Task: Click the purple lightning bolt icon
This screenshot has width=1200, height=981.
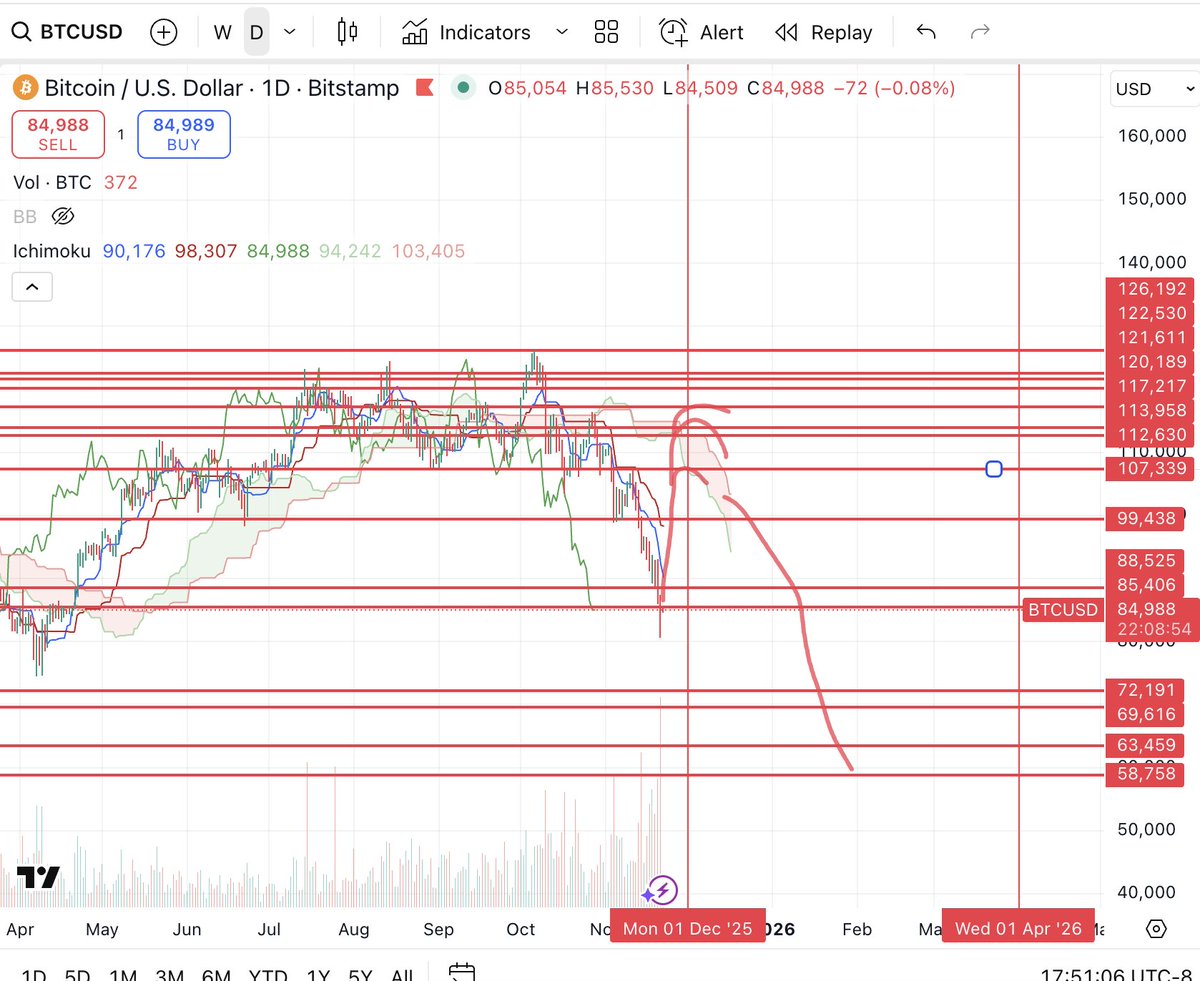Action: tap(661, 889)
